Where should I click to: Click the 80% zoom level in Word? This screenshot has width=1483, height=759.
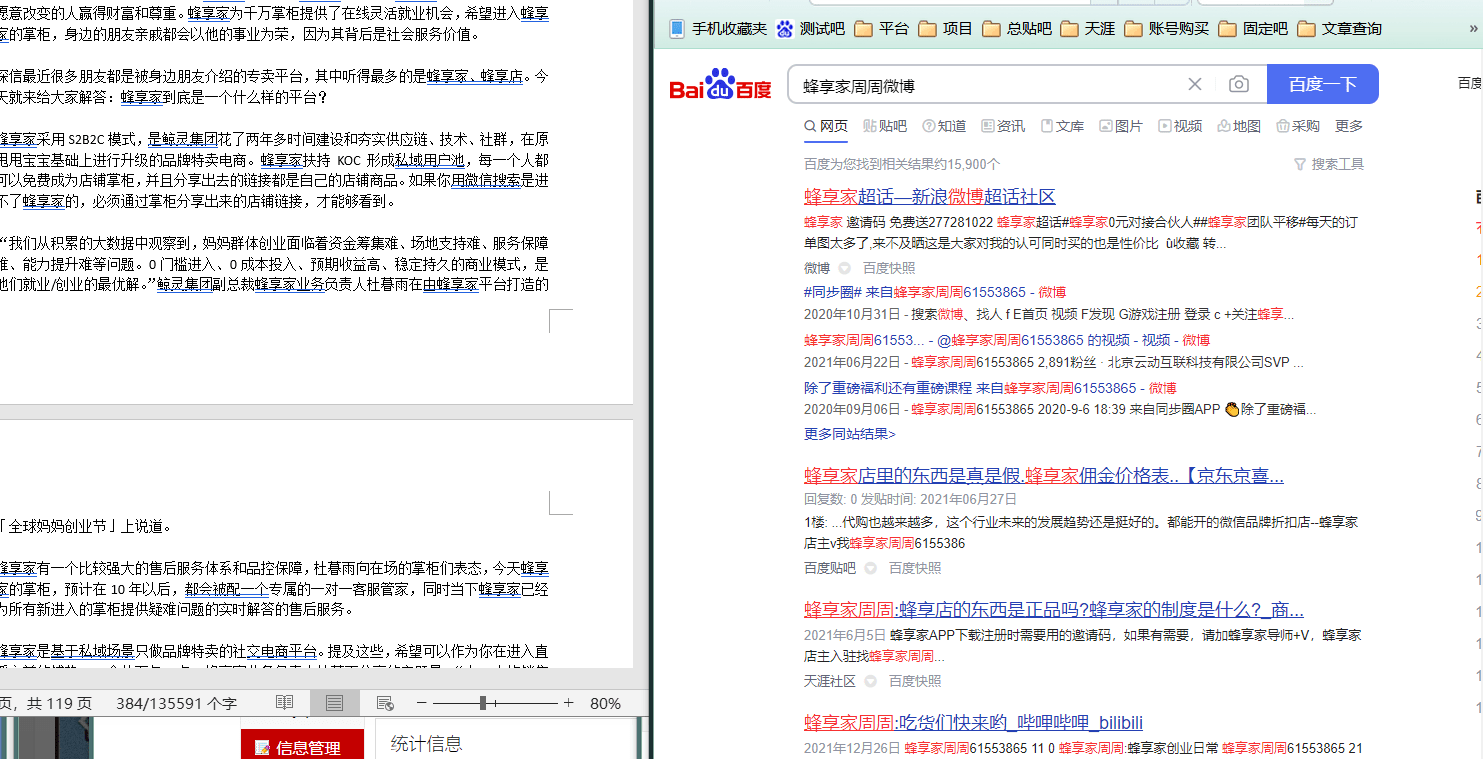coord(605,703)
